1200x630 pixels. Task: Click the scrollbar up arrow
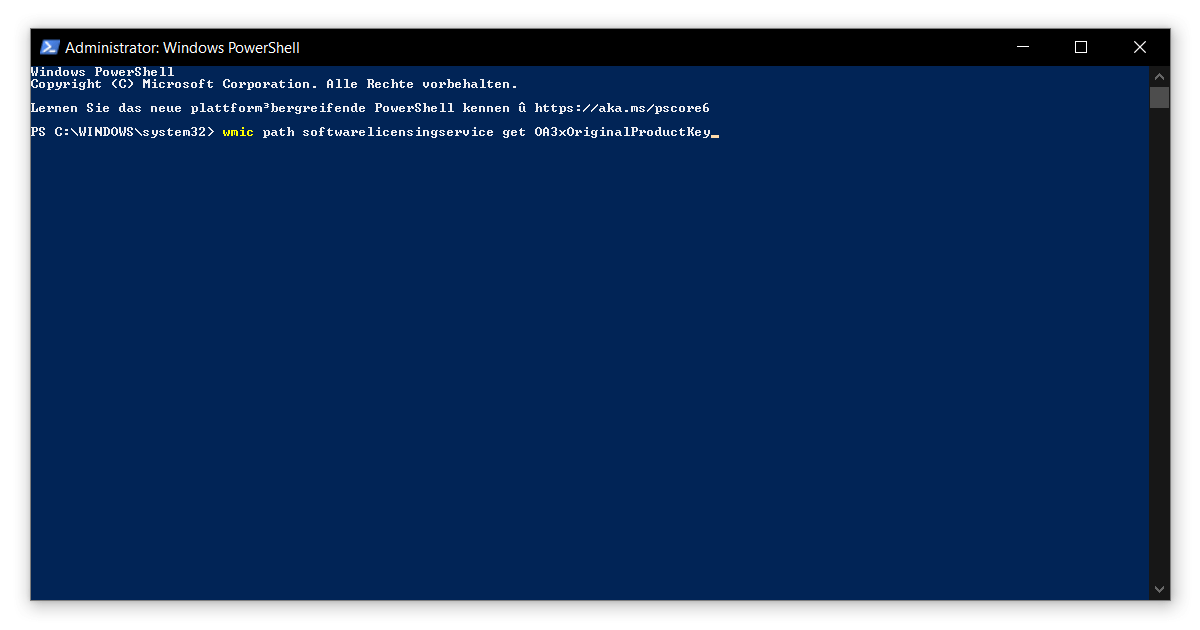click(1159, 76)
